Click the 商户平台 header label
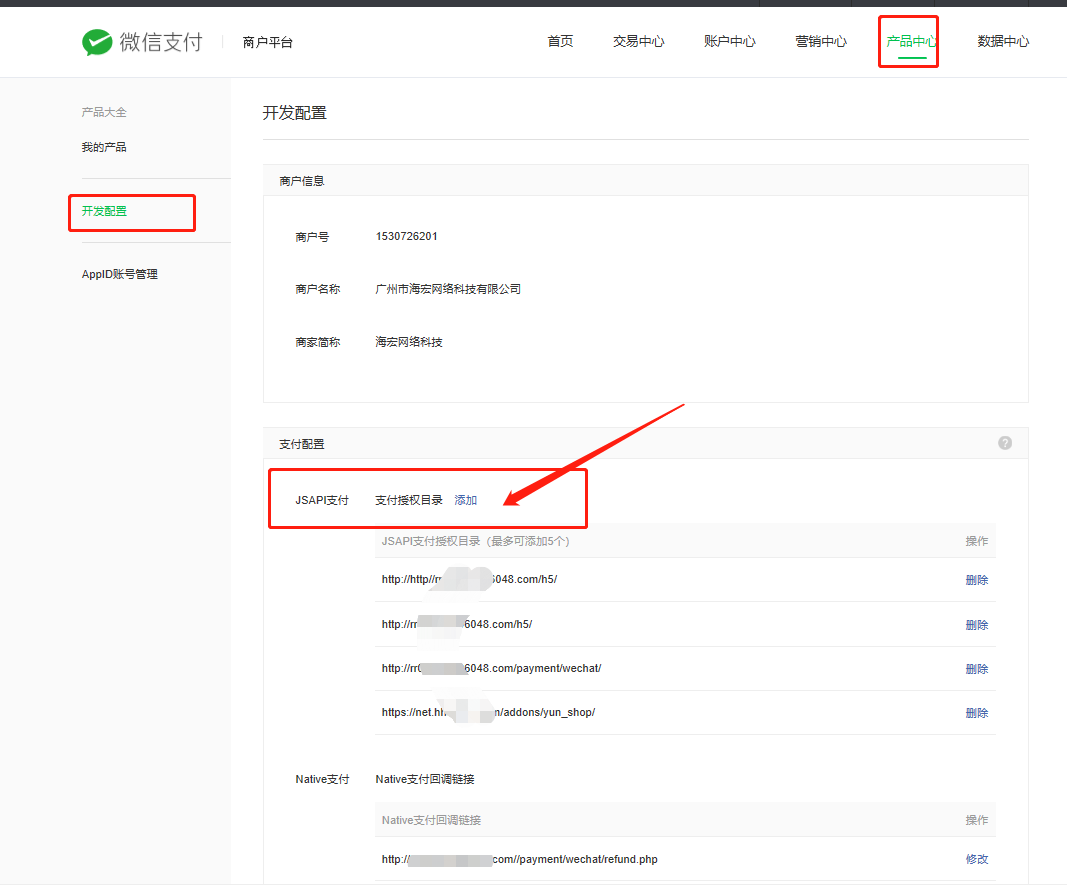Screen dimensions: 1067x889 pos(267,42)
